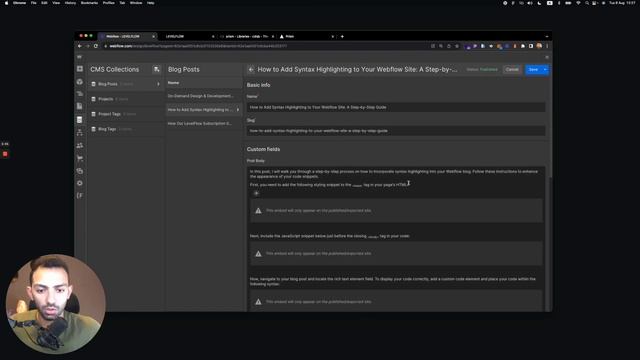The width and height of the screenshot is (640, 360).
Task: Select the Project Tags collection
Action: coord(126,114)
